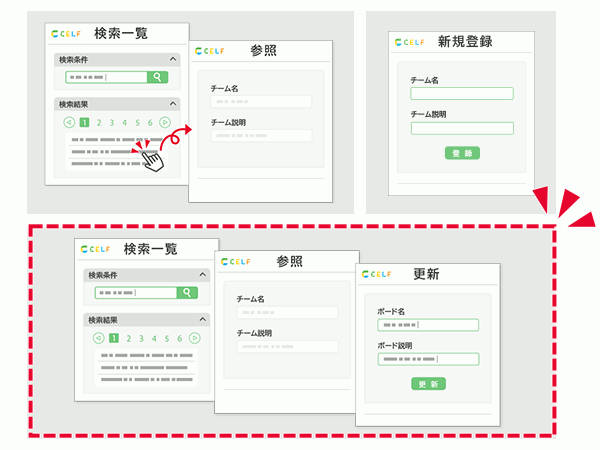
Task: Focus チーム説明 input in 新規登録 window
Action: coord(462,128)
